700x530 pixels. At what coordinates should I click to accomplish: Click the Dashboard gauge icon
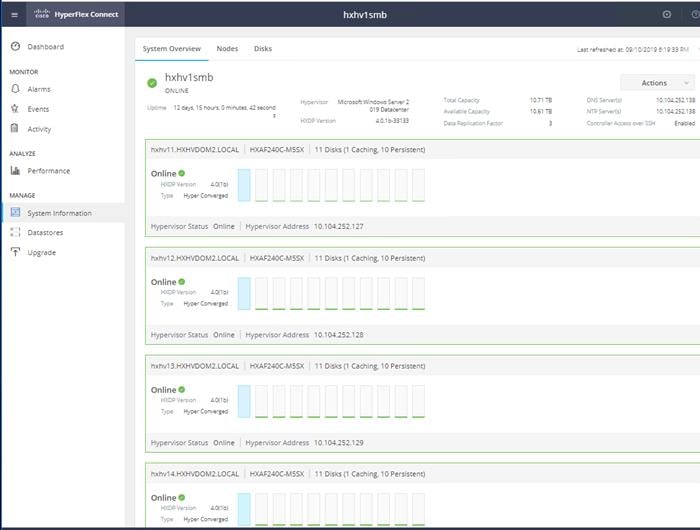pyautogui.click(x=16, y=46)
